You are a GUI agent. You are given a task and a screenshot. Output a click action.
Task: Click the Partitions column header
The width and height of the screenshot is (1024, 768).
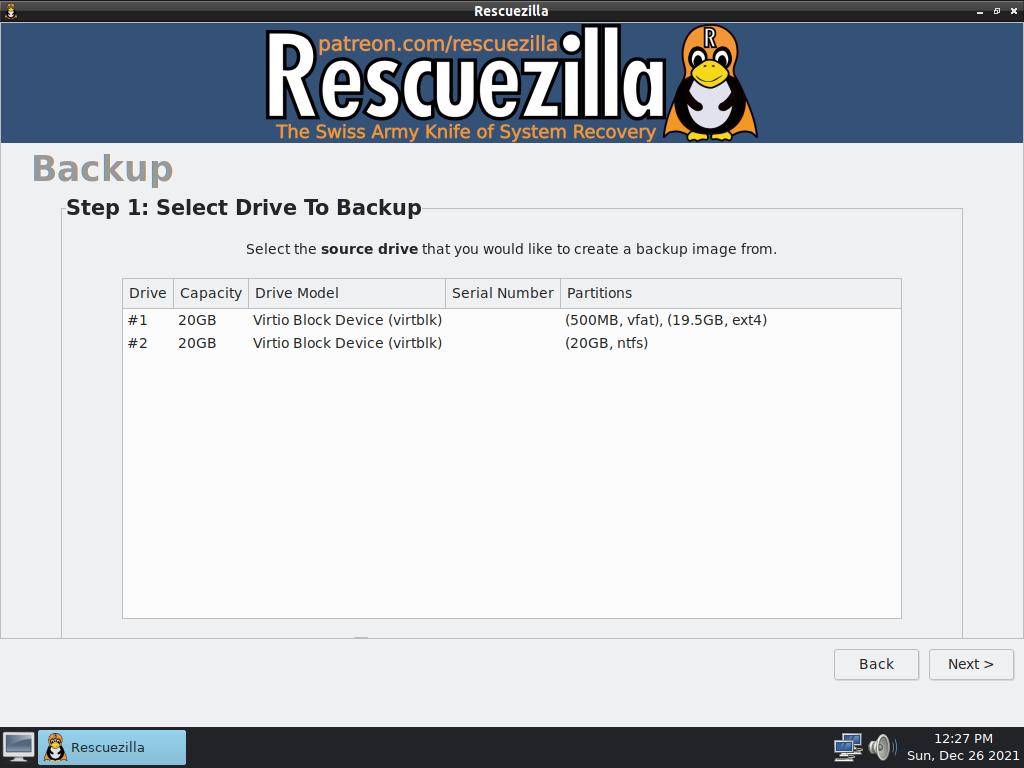731,293
